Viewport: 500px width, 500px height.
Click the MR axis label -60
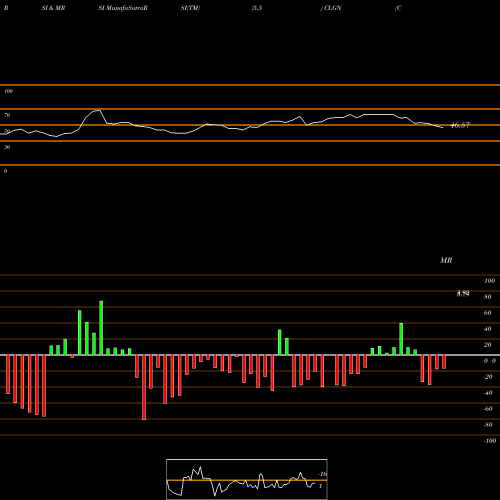pyautogui.click(x=488, y=409)
